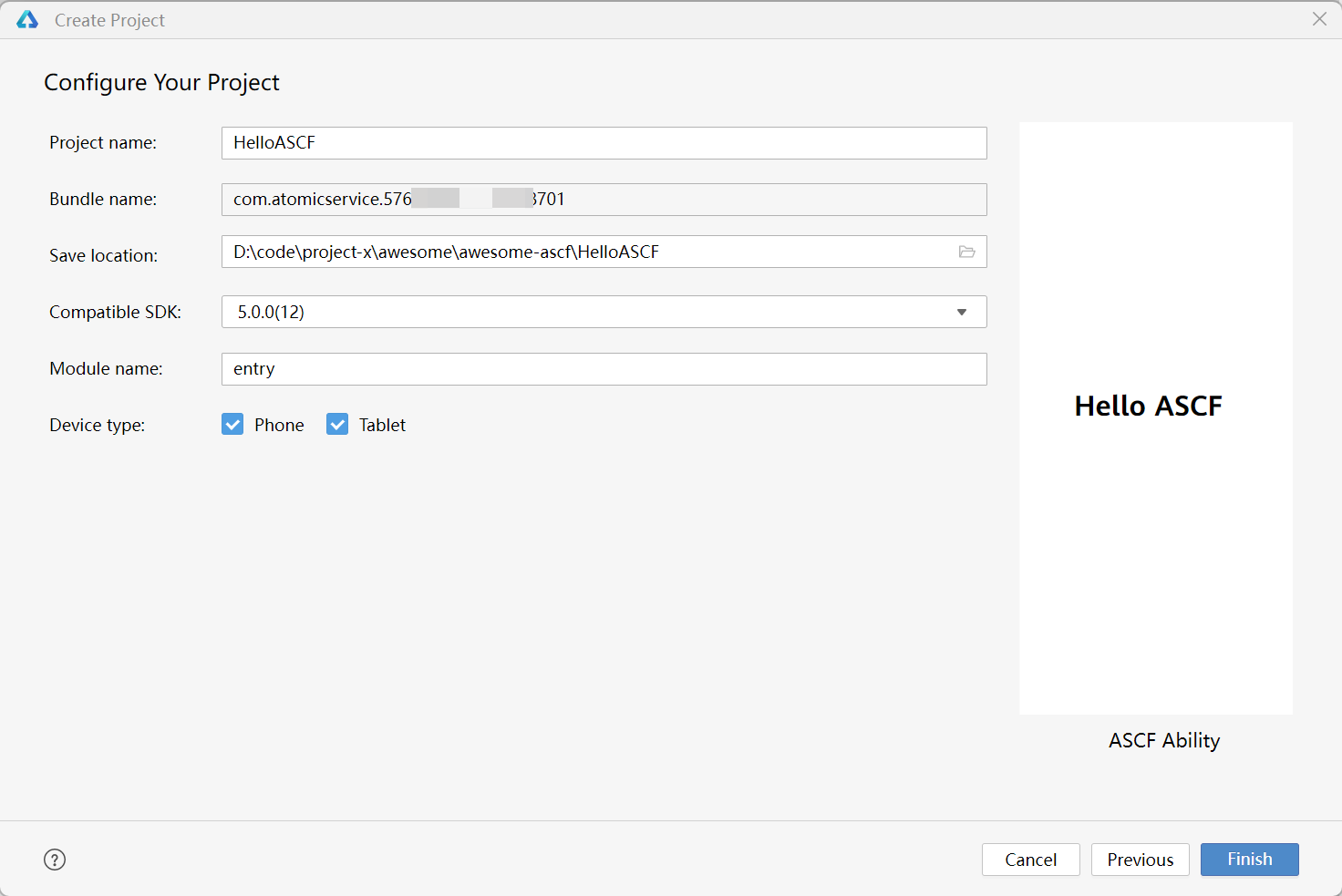Screen dimensions: 1342x896
Task: Click the "Compatible SDK:" label
Action: pyautogui.click(x=115, y=312)
